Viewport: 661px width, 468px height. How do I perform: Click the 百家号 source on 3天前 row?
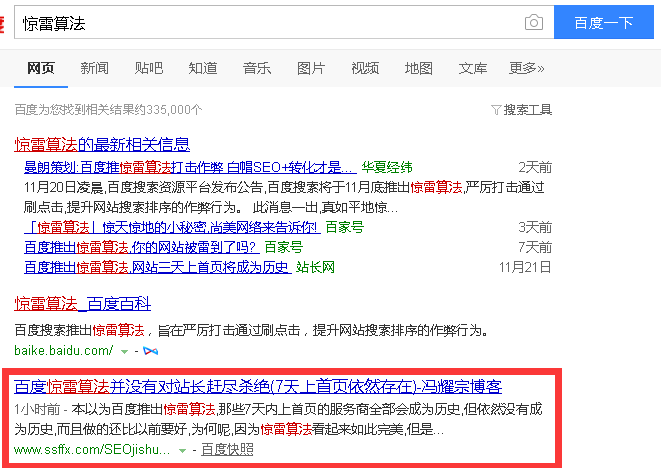[345, 228]
